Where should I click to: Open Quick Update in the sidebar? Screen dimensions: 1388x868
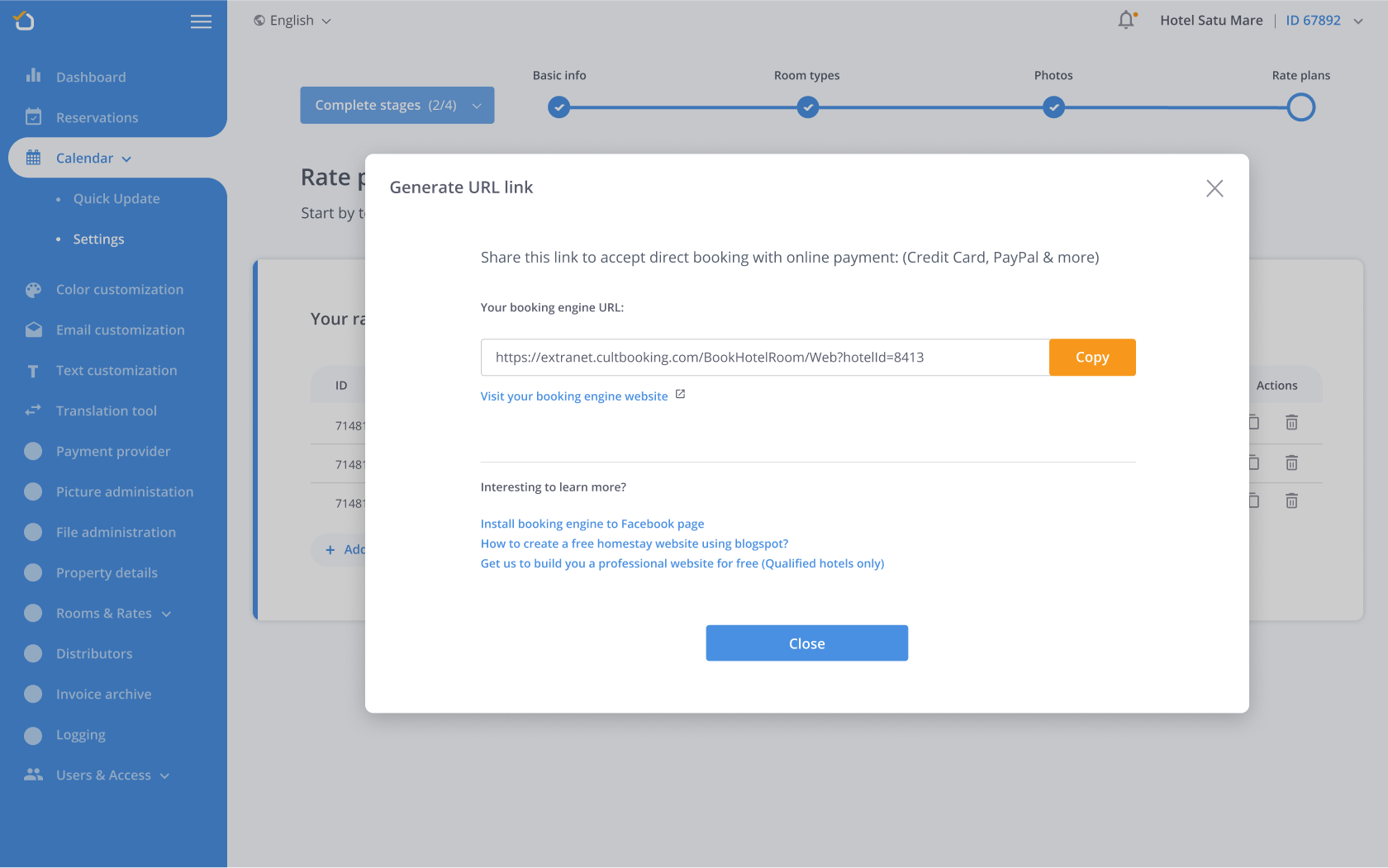pos(116,199)
